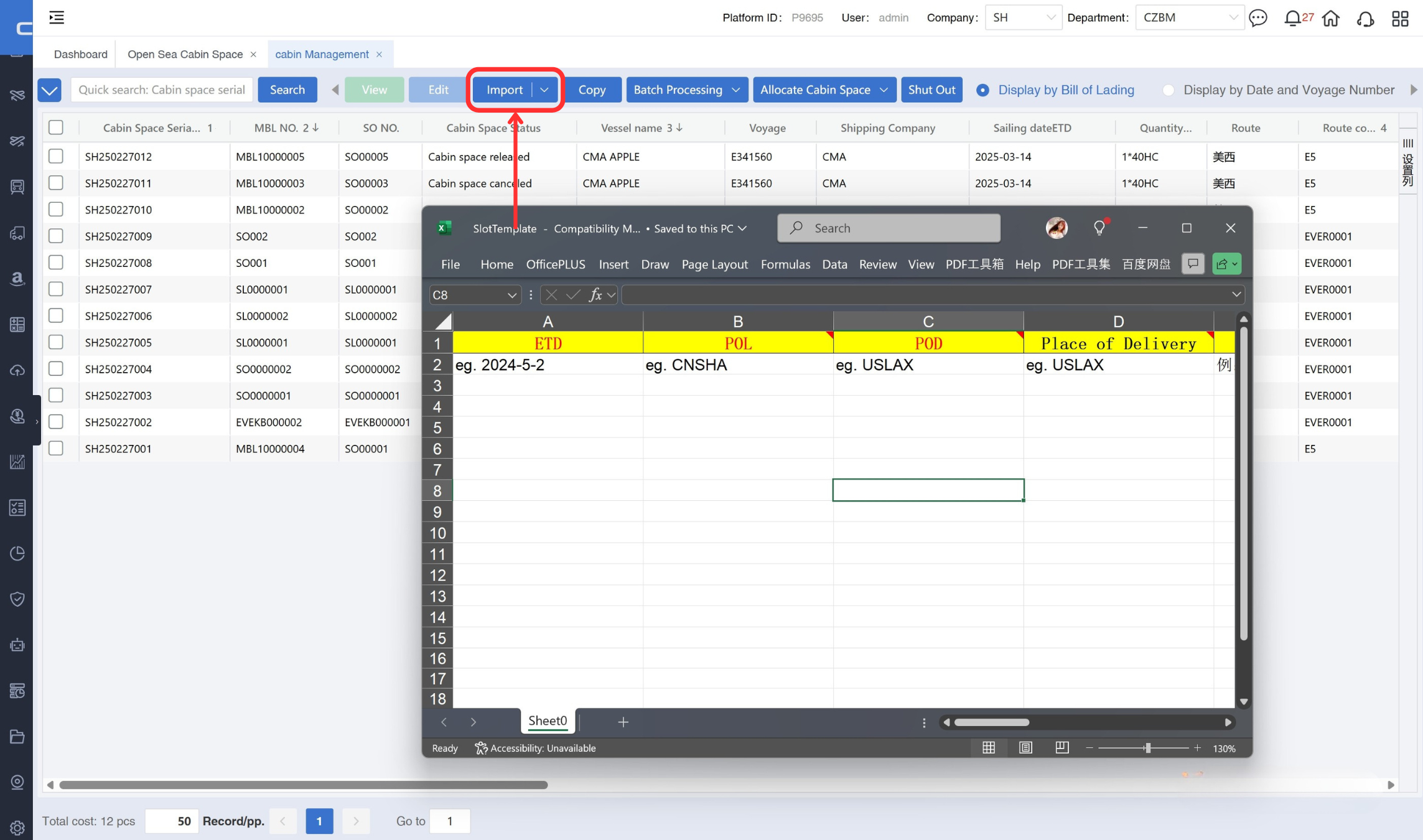The image size is (1423, 840).
Task: Tick the select-all checkbox in table header
Action: [x=56, y=127]
